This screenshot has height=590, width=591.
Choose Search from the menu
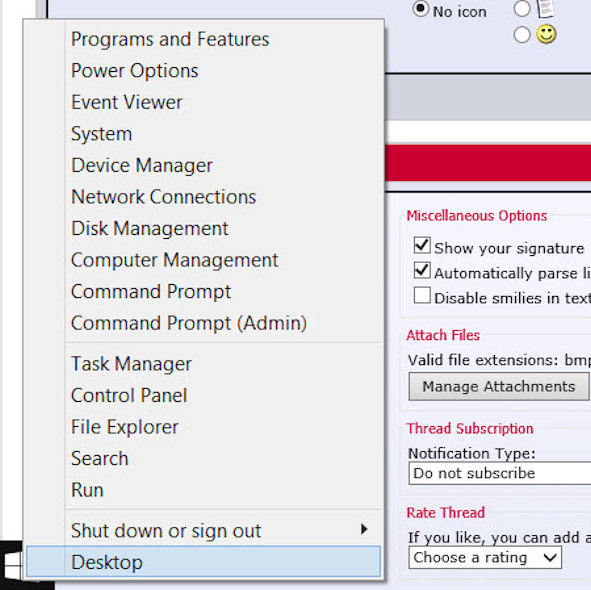point(204,458)
